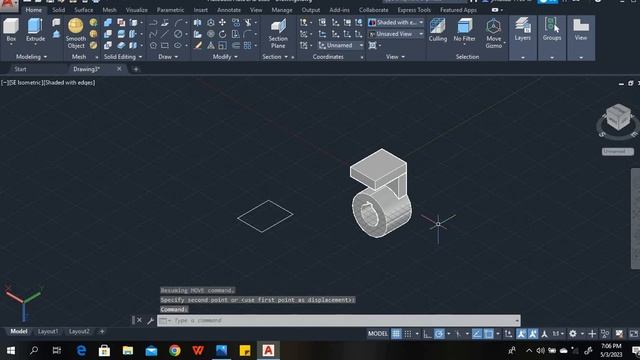The height and width of the screenshot is (360, 640).
Task: Toggle annotation visibility in status bar
Action: click(x=521, y=334)
